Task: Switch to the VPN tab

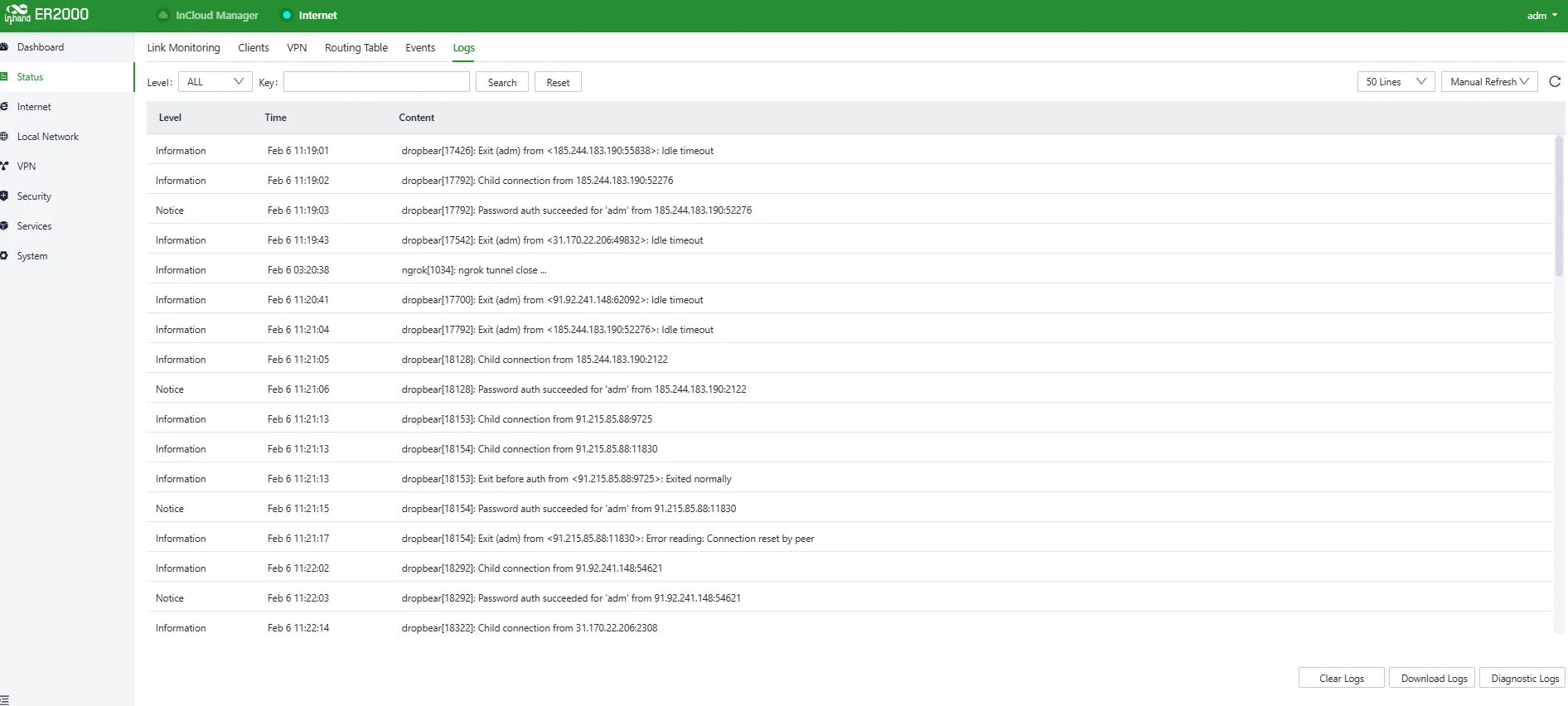Action: point(297,48)
